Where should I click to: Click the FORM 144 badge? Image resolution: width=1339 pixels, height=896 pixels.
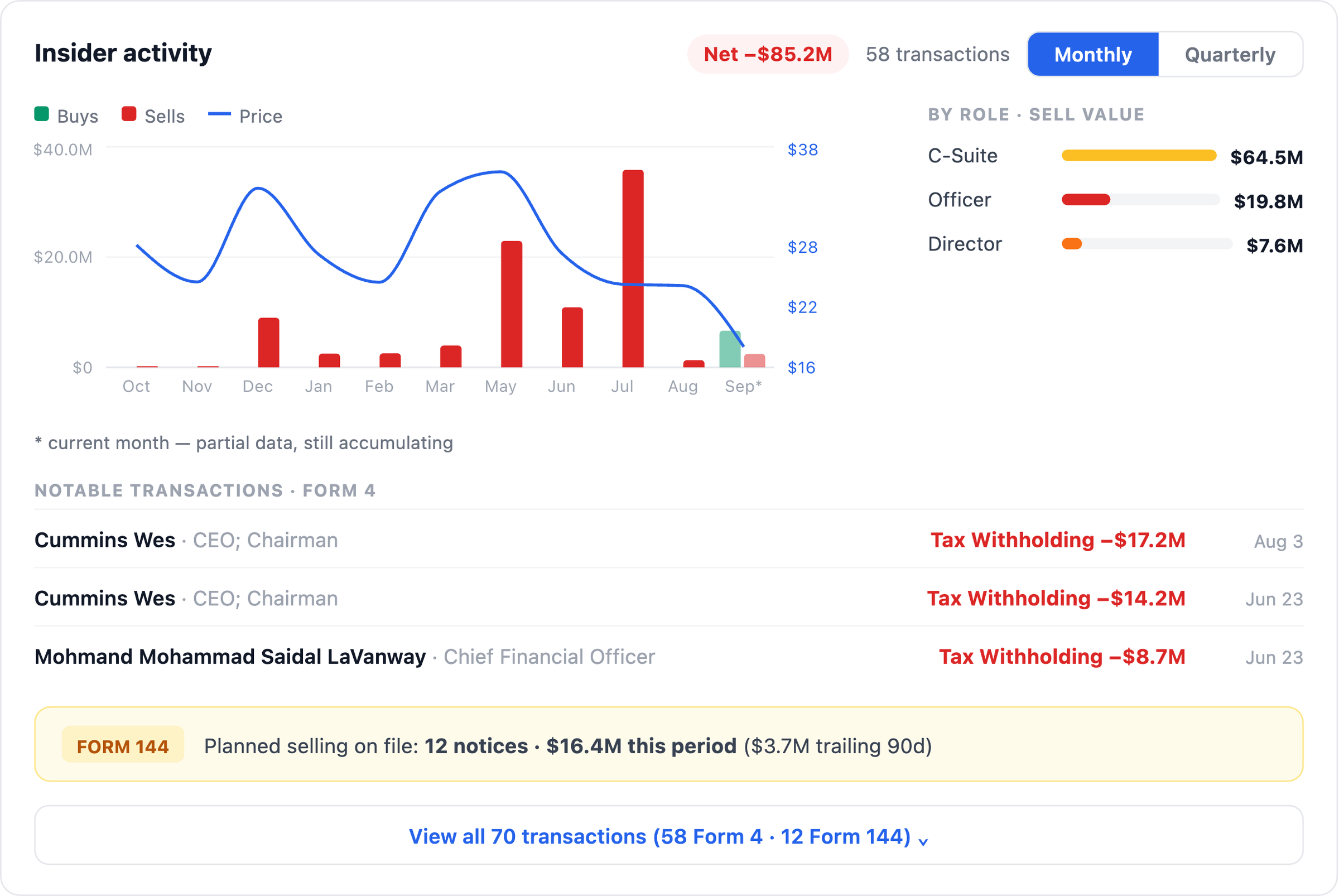click(123, 746)
